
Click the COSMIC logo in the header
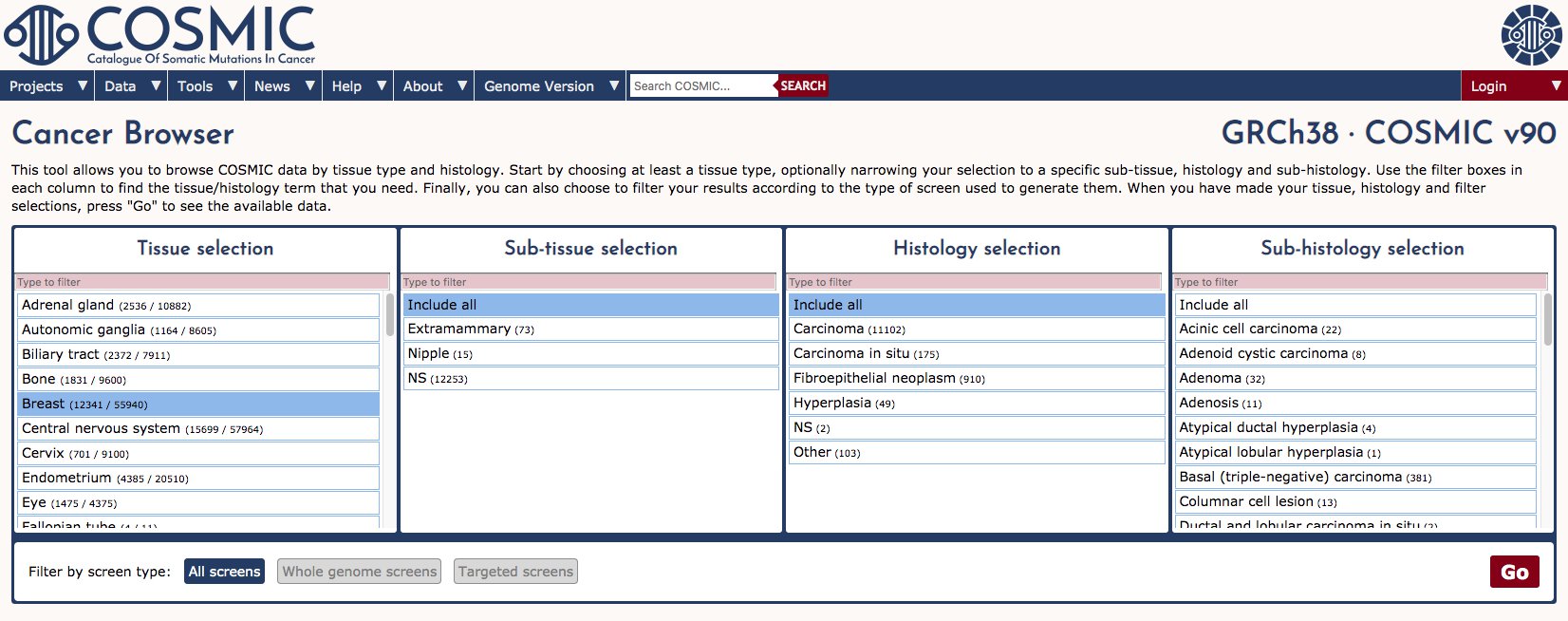[159, 35]
